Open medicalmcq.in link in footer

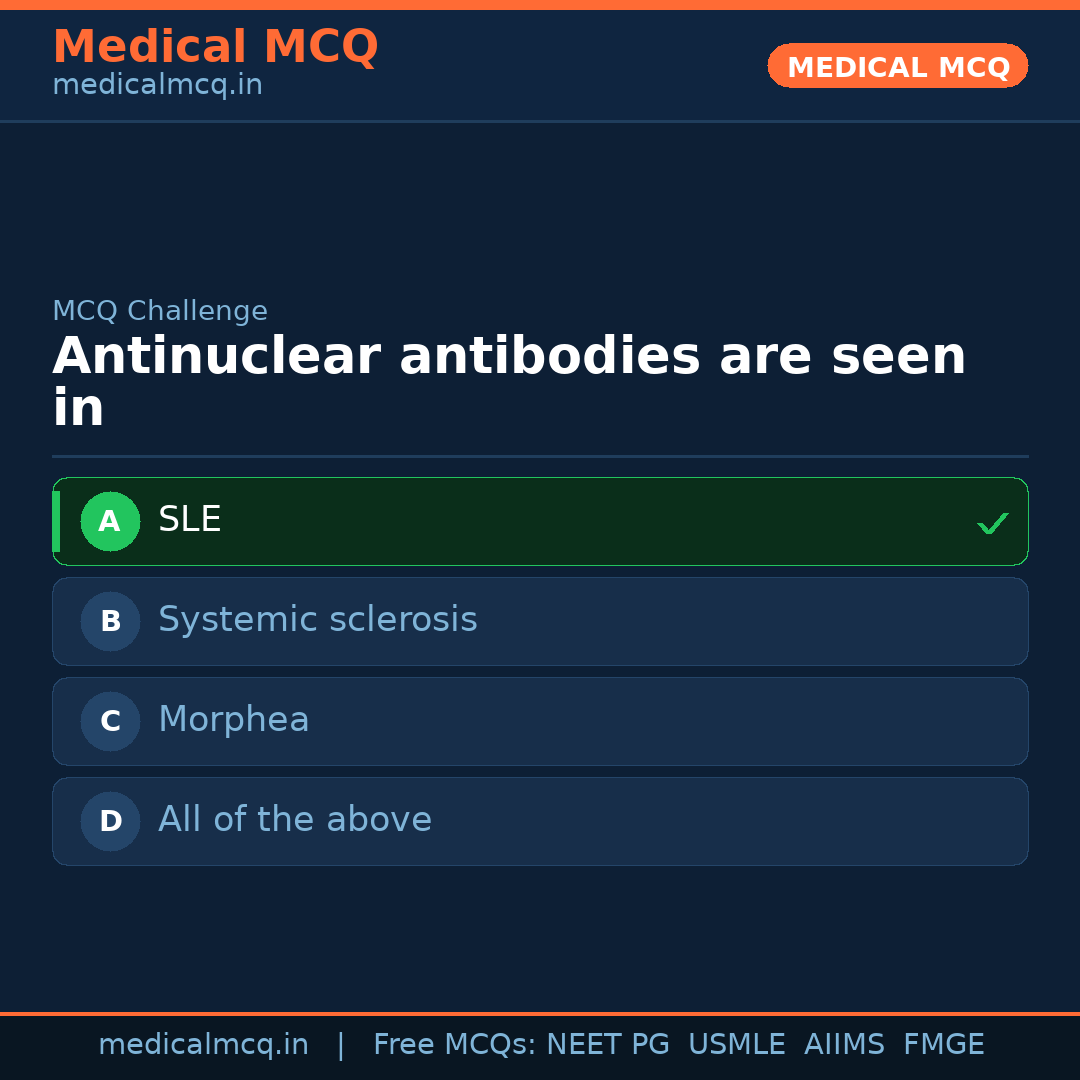[x=203, y=1045]
